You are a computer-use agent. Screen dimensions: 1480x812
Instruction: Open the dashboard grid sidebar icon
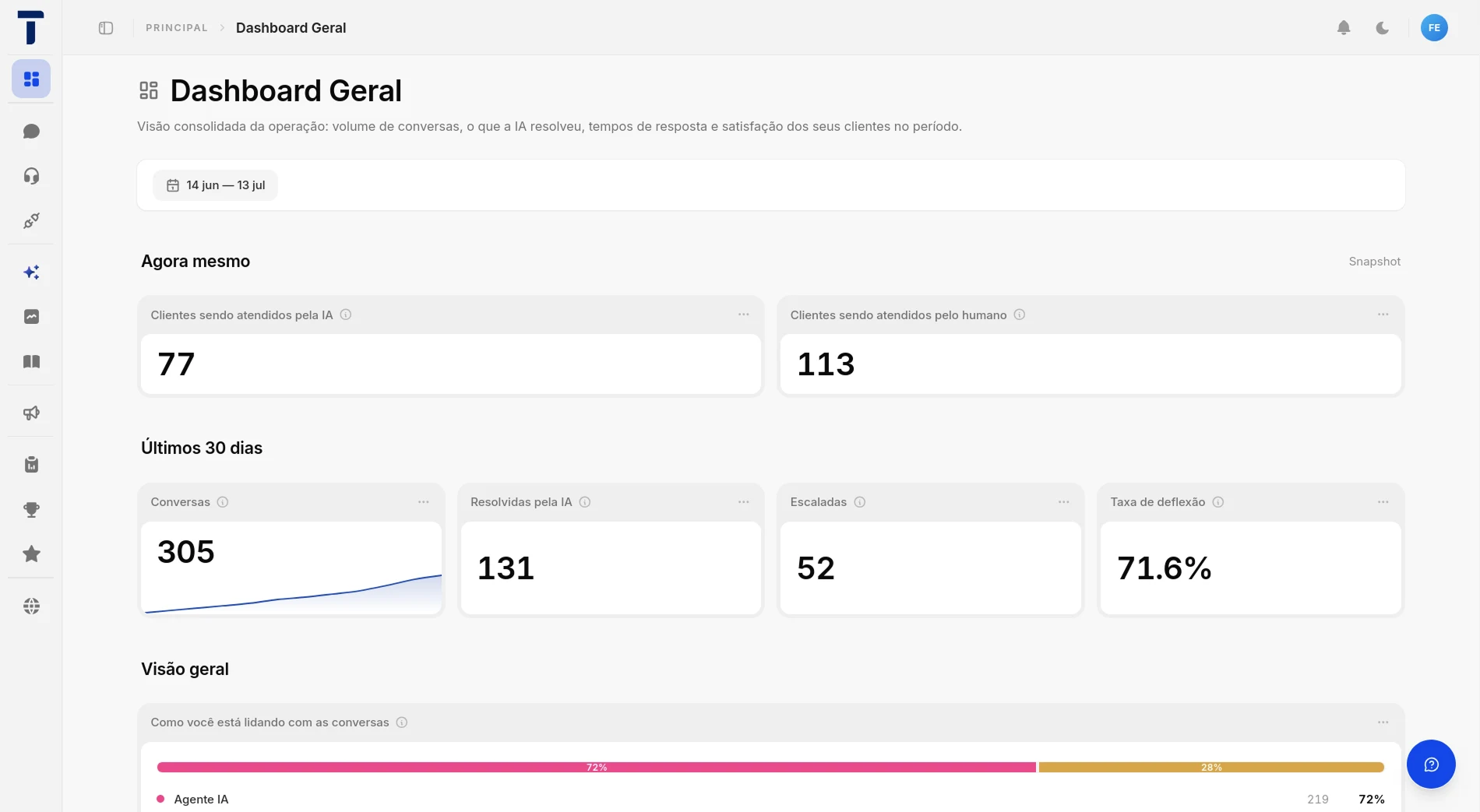31,79
